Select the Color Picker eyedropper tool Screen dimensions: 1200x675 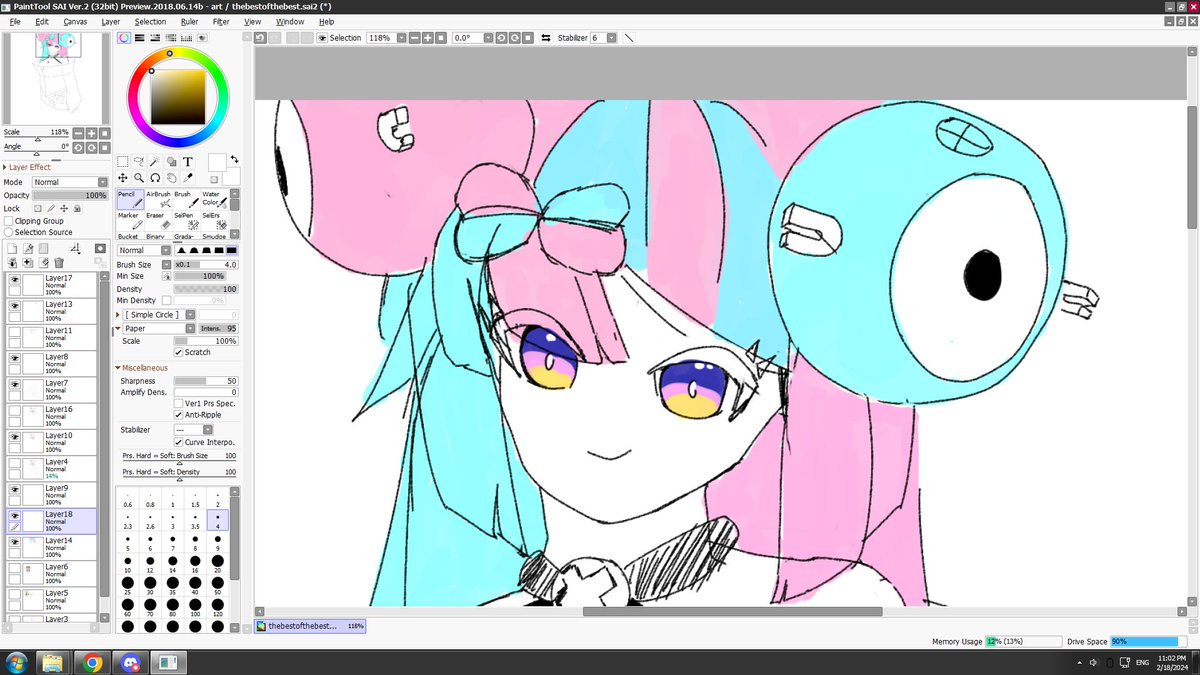coord(187,178)
